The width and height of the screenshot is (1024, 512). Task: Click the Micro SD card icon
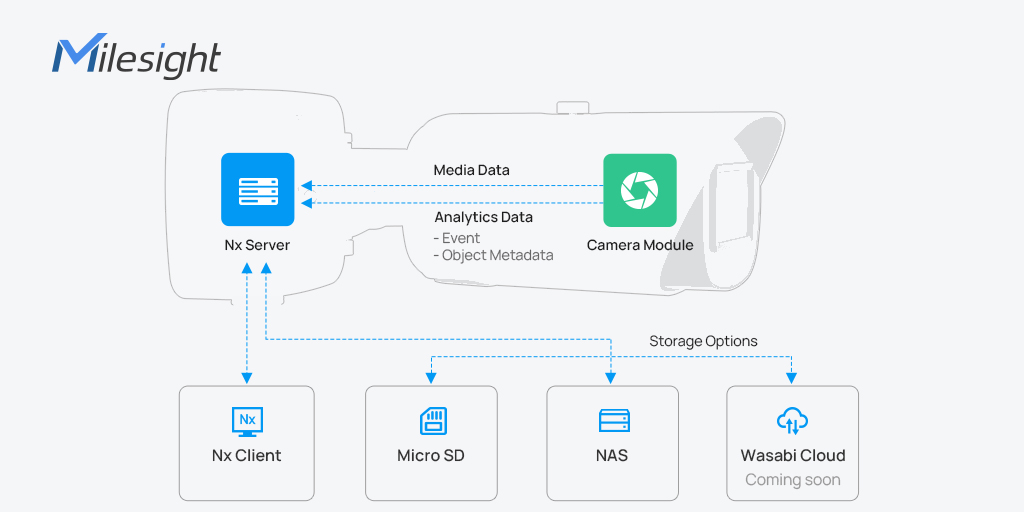(x=432, y=421)
